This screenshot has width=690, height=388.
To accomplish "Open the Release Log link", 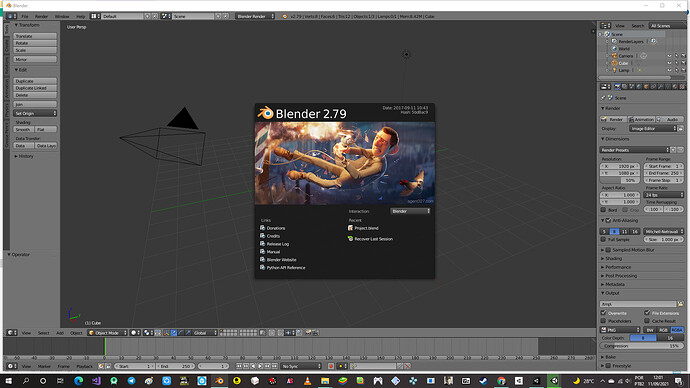I will click(278, 244).
